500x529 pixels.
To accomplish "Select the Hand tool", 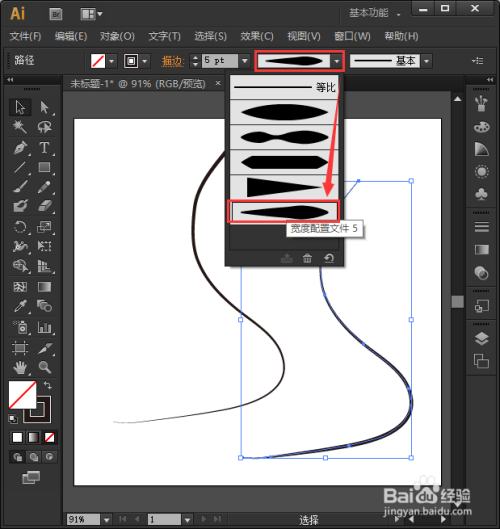I will coord(20,367).
